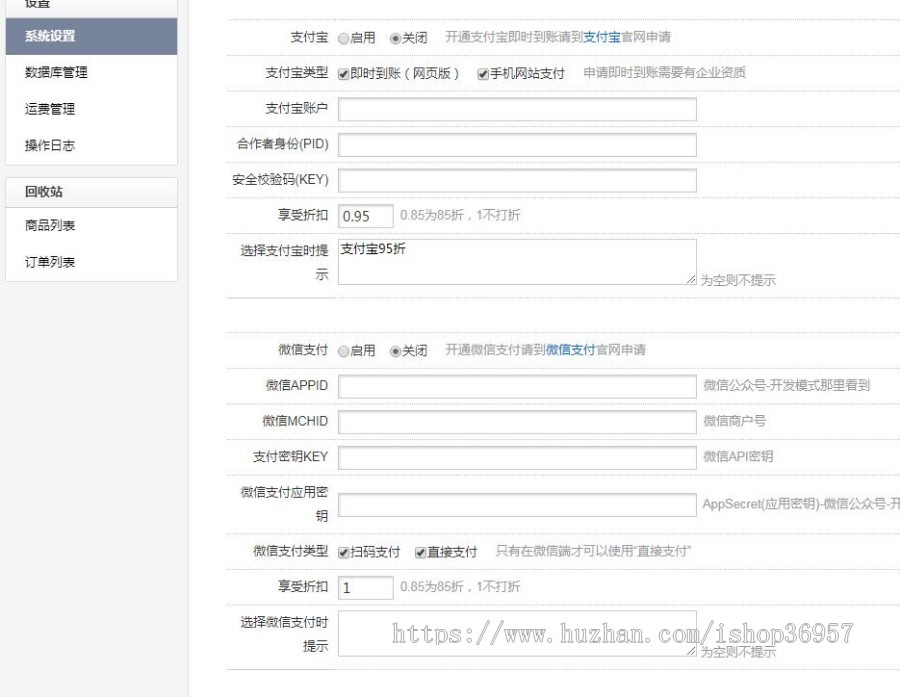Focus the 合作者身份(PID) input field

point(517,145)
